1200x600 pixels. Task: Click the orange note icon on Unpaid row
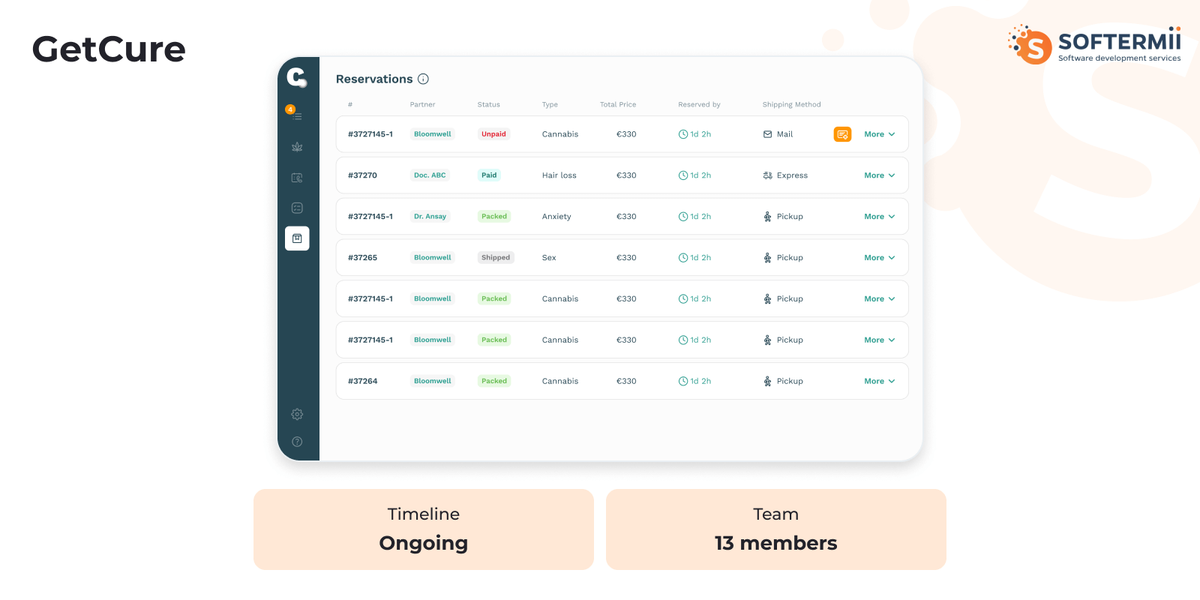click(843, 134)
